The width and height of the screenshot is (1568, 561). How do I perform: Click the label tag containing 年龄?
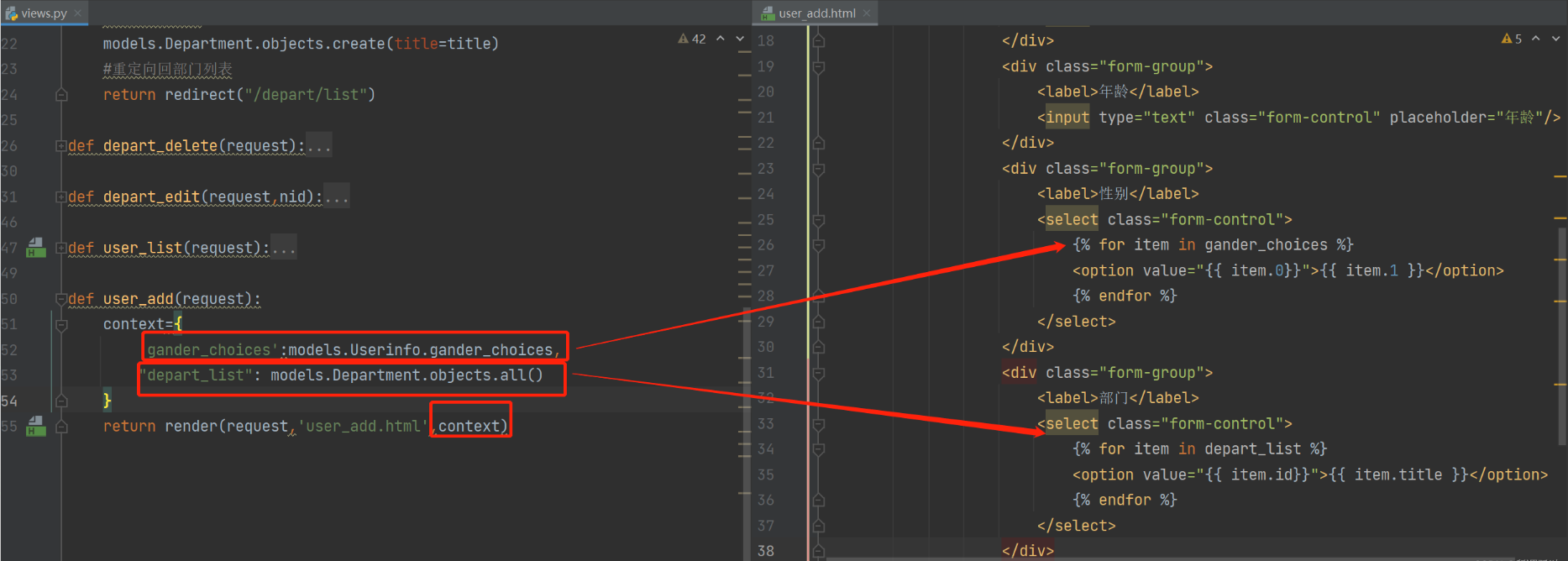click(x=1118, y=92)
